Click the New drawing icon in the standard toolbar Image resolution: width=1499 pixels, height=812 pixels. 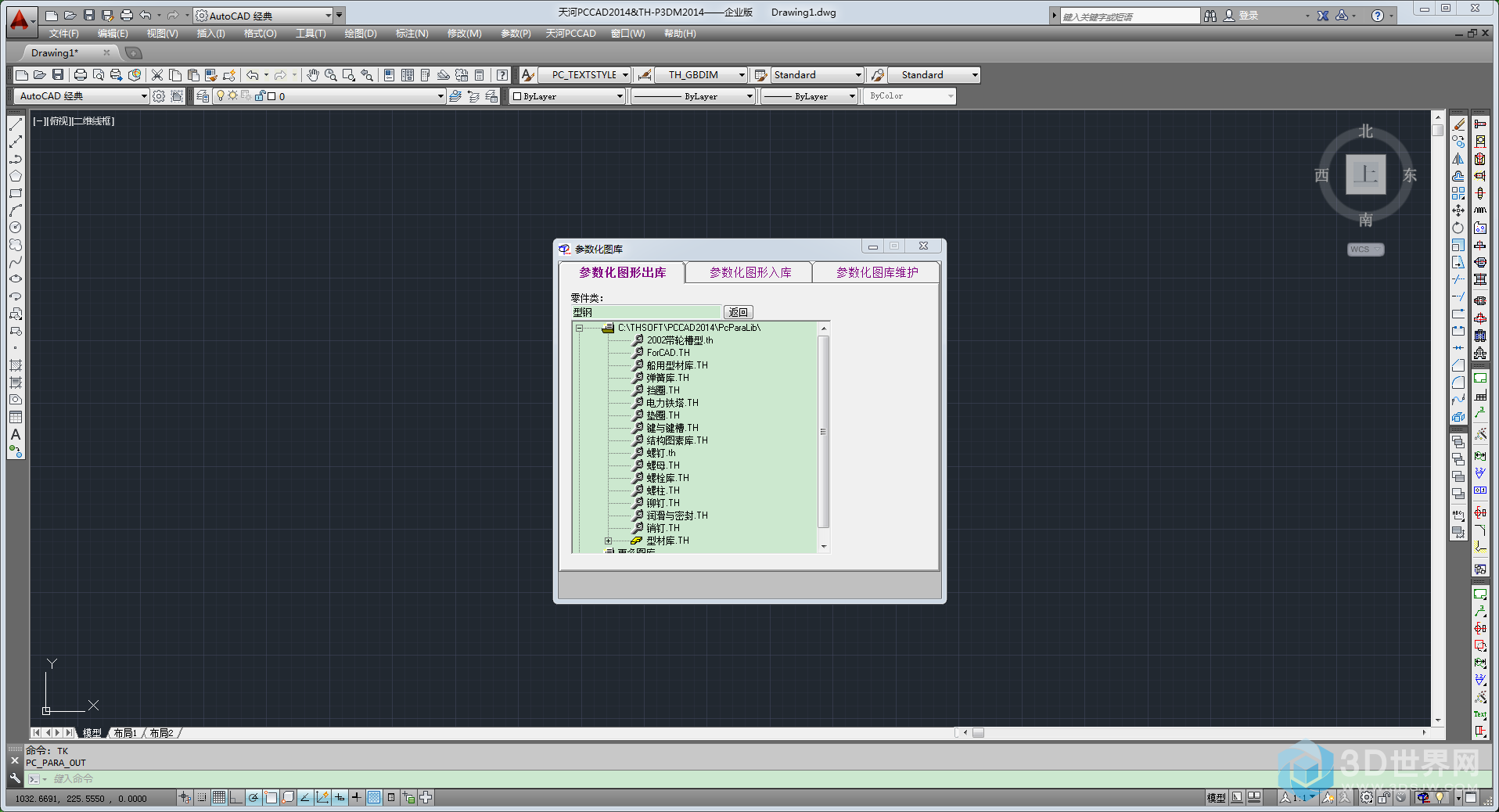coord(22,75)
